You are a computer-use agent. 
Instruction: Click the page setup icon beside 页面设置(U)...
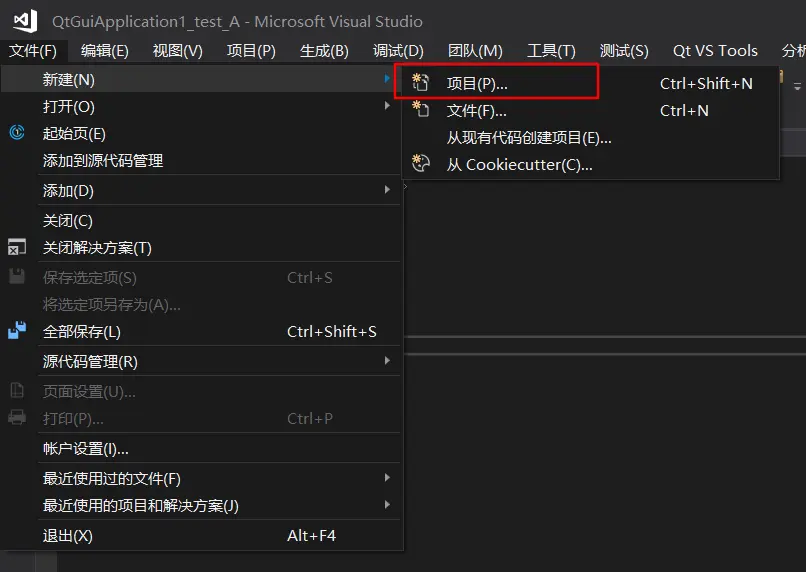(x=17, y=391)
